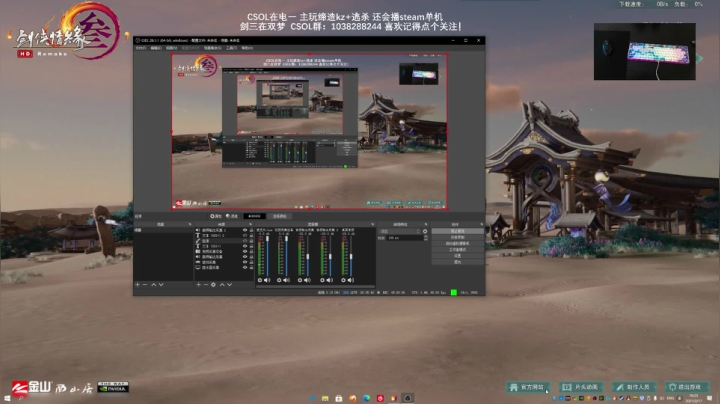Remove the selected source with minus icon
Viewport: 720px width, 404px height.
(206, 285)
